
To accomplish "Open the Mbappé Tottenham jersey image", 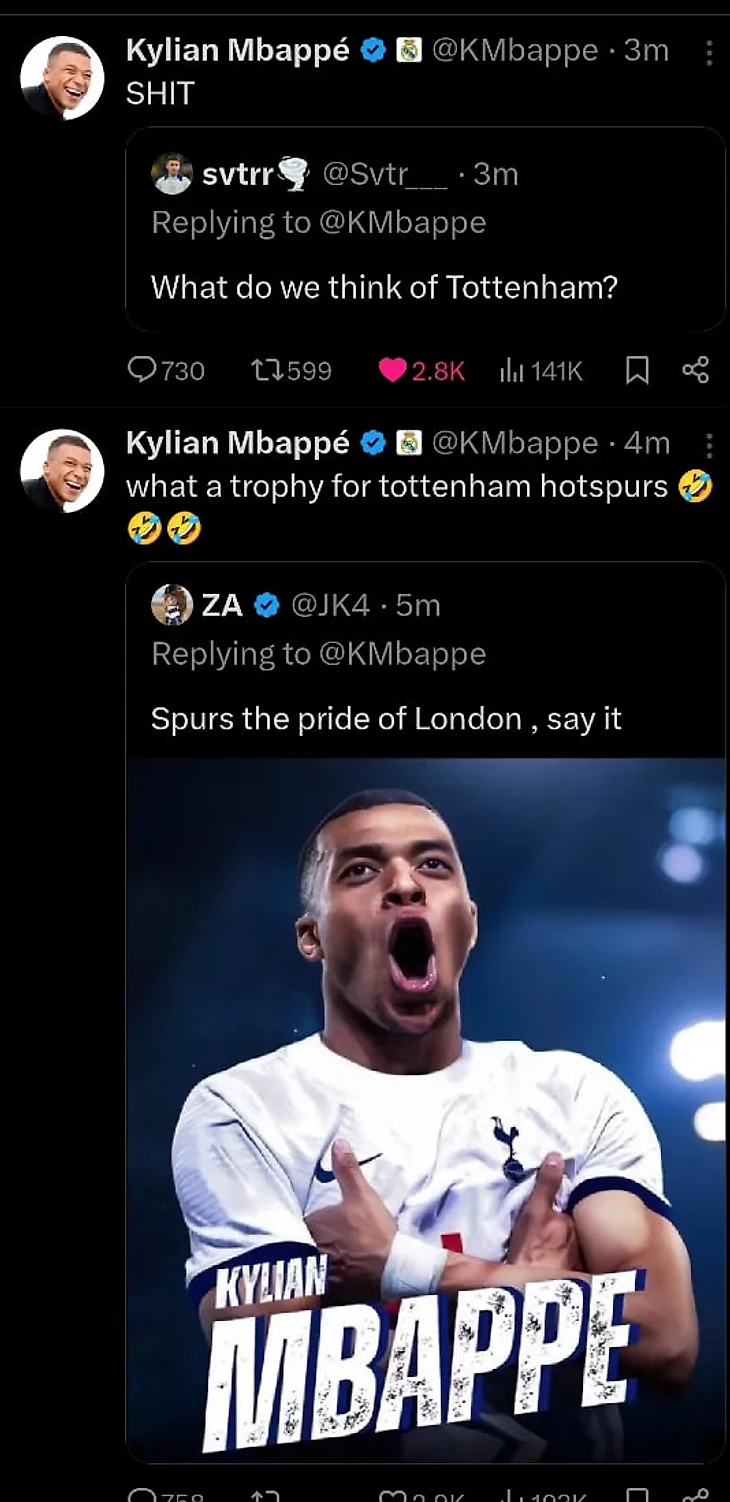I will click(426, 1100).
